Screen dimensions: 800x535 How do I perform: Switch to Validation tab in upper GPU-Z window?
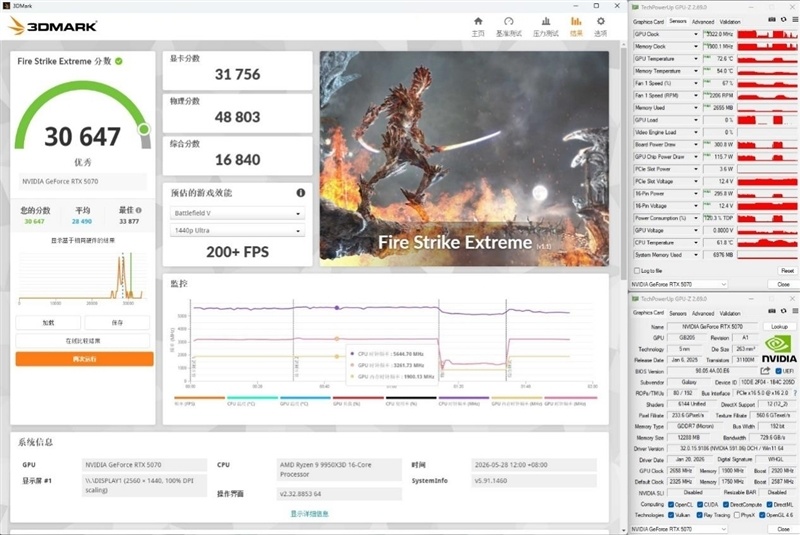[730, 22]
